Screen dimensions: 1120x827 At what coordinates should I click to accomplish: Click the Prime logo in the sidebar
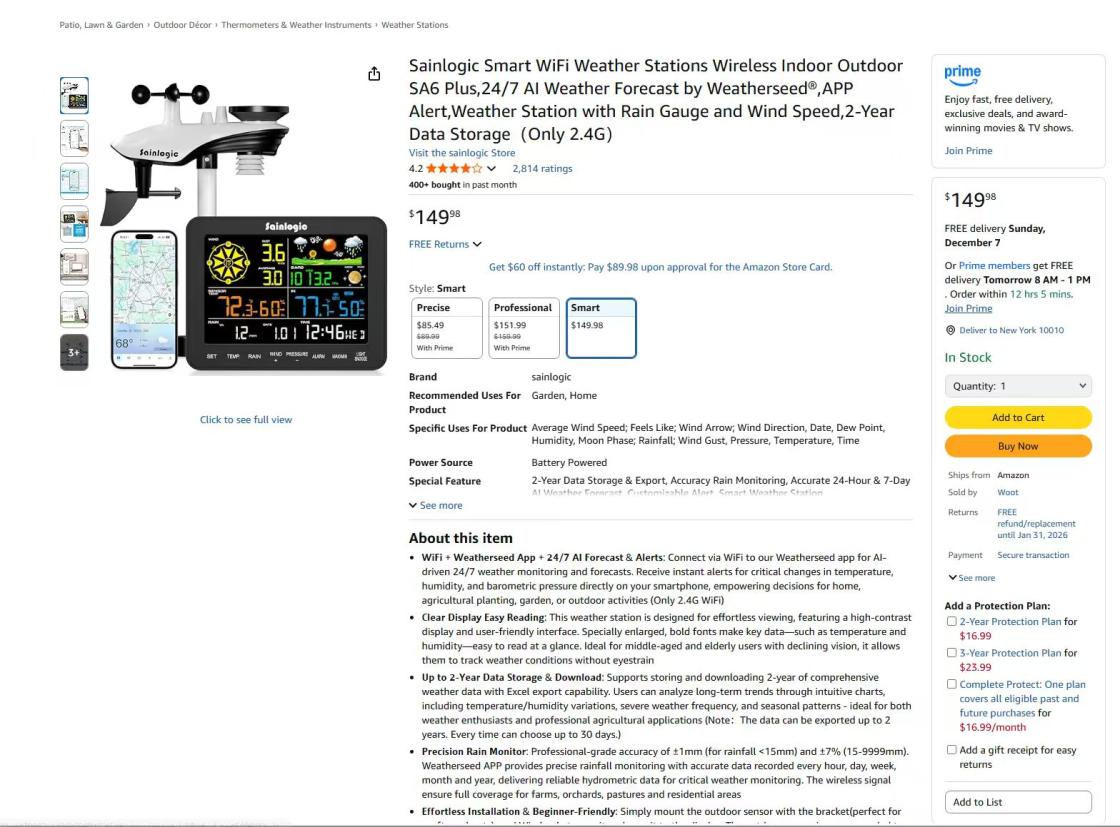[962, 74]
